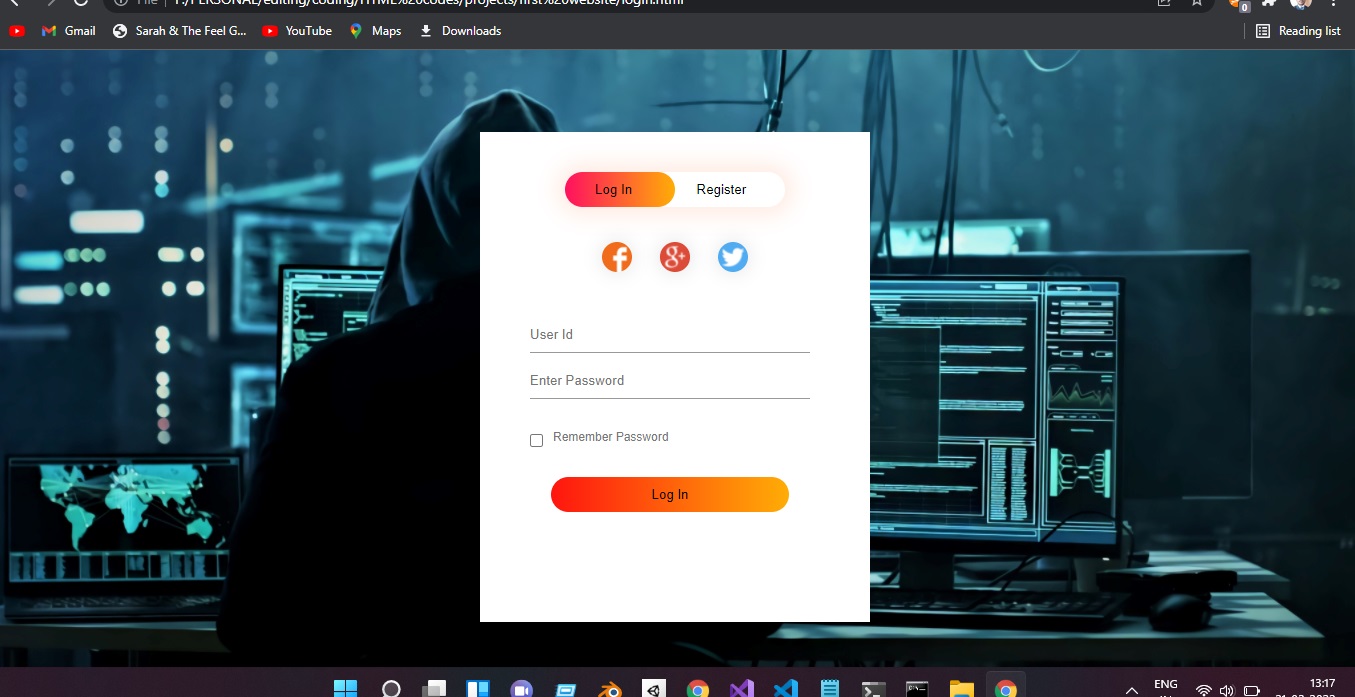Launch Visual Studio Code from the taskbar

785,688
